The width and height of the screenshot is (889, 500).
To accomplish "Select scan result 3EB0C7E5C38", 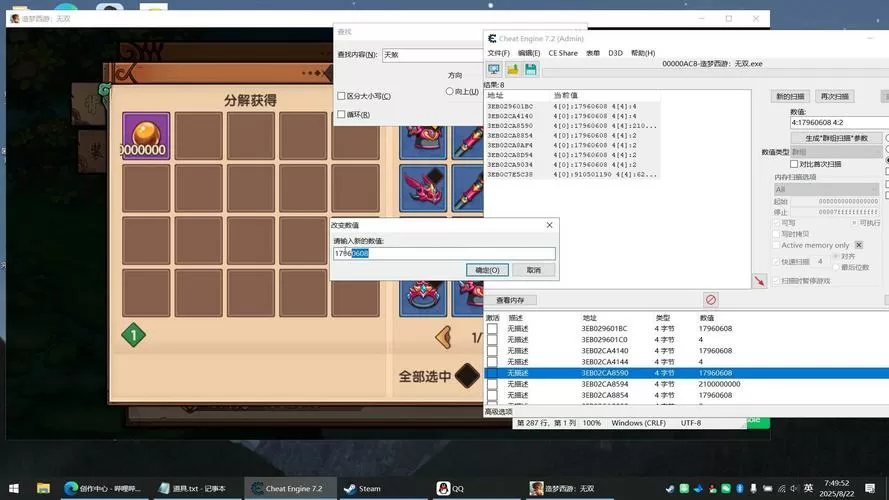I will pyautogui.click(x=573, y=174).
